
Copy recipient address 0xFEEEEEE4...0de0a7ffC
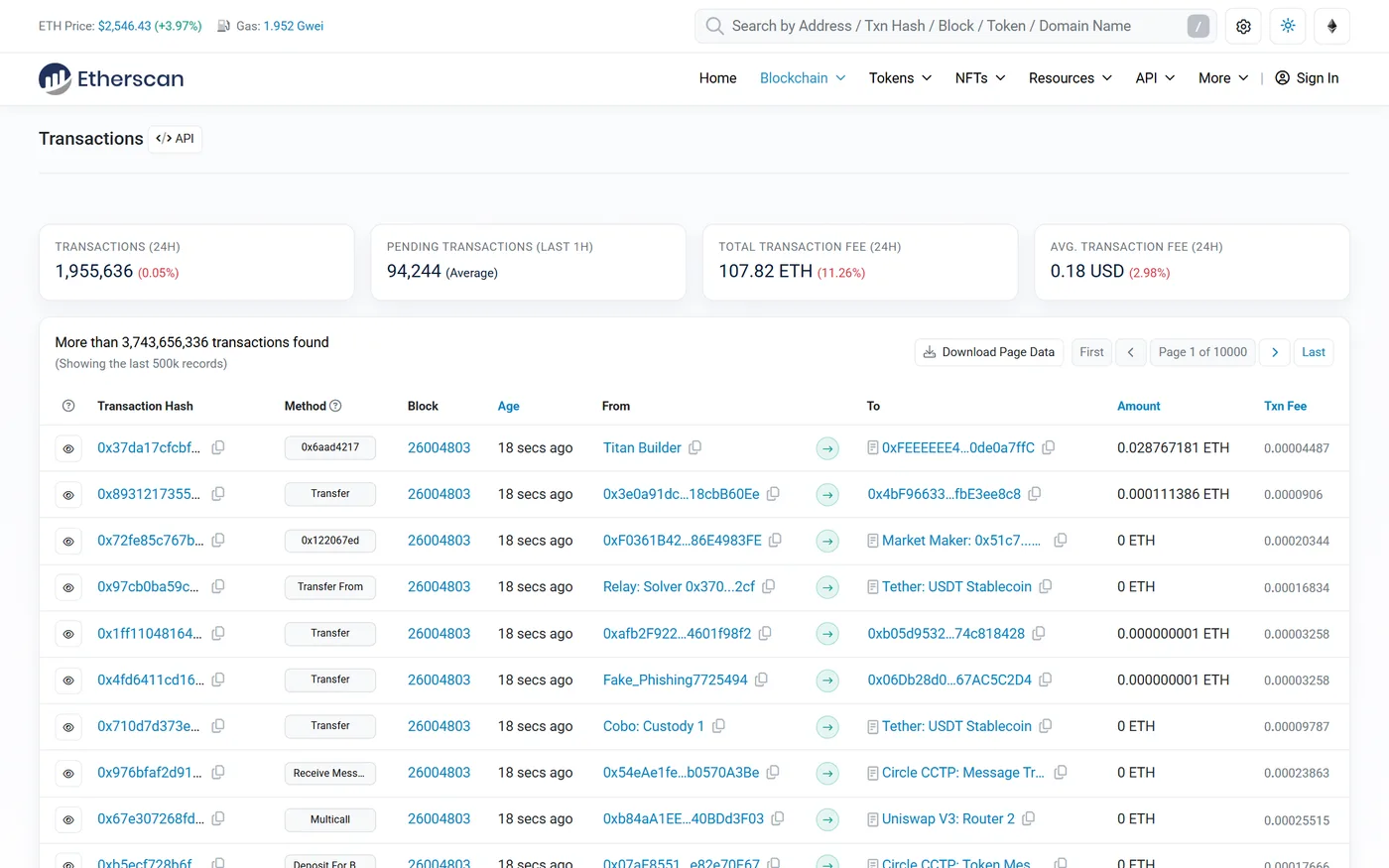1049,447
